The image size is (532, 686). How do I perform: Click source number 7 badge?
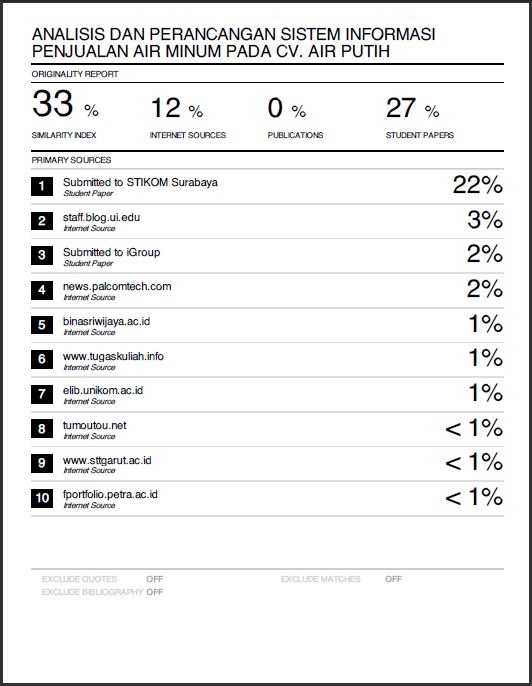click(42, 394)
